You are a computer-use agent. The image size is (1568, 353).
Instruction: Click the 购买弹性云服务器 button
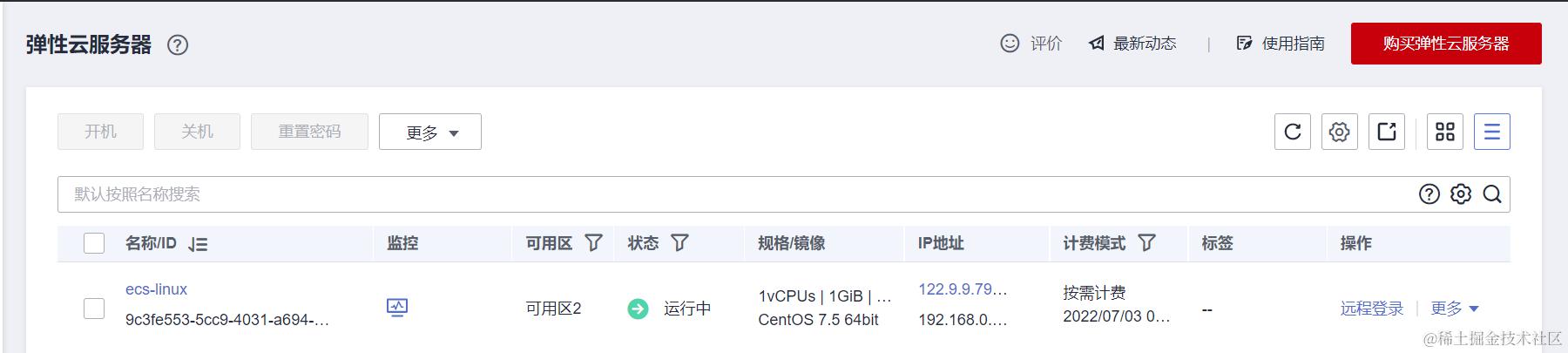point(1445,44)
